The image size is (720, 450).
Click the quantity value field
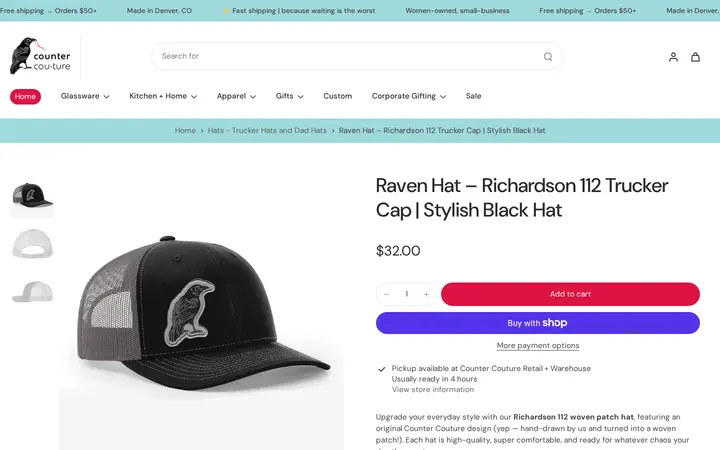[406, 294]
